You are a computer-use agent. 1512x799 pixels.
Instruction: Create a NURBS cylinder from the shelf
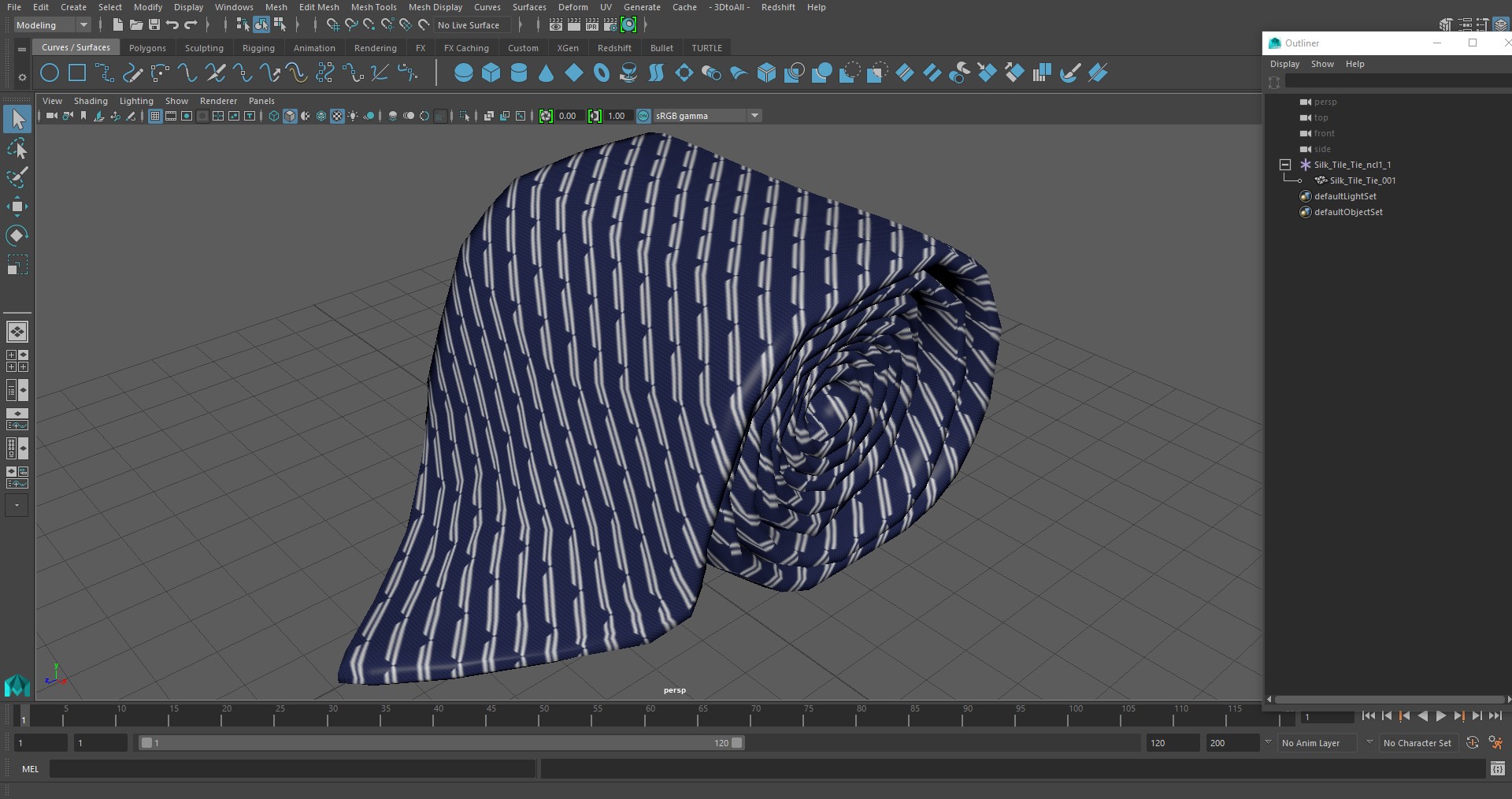pyautogui.click(x=519, y=73)
